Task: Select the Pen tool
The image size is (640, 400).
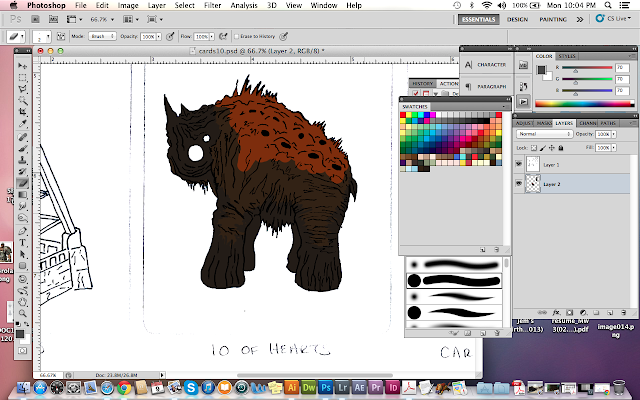Action: (22, 231)
